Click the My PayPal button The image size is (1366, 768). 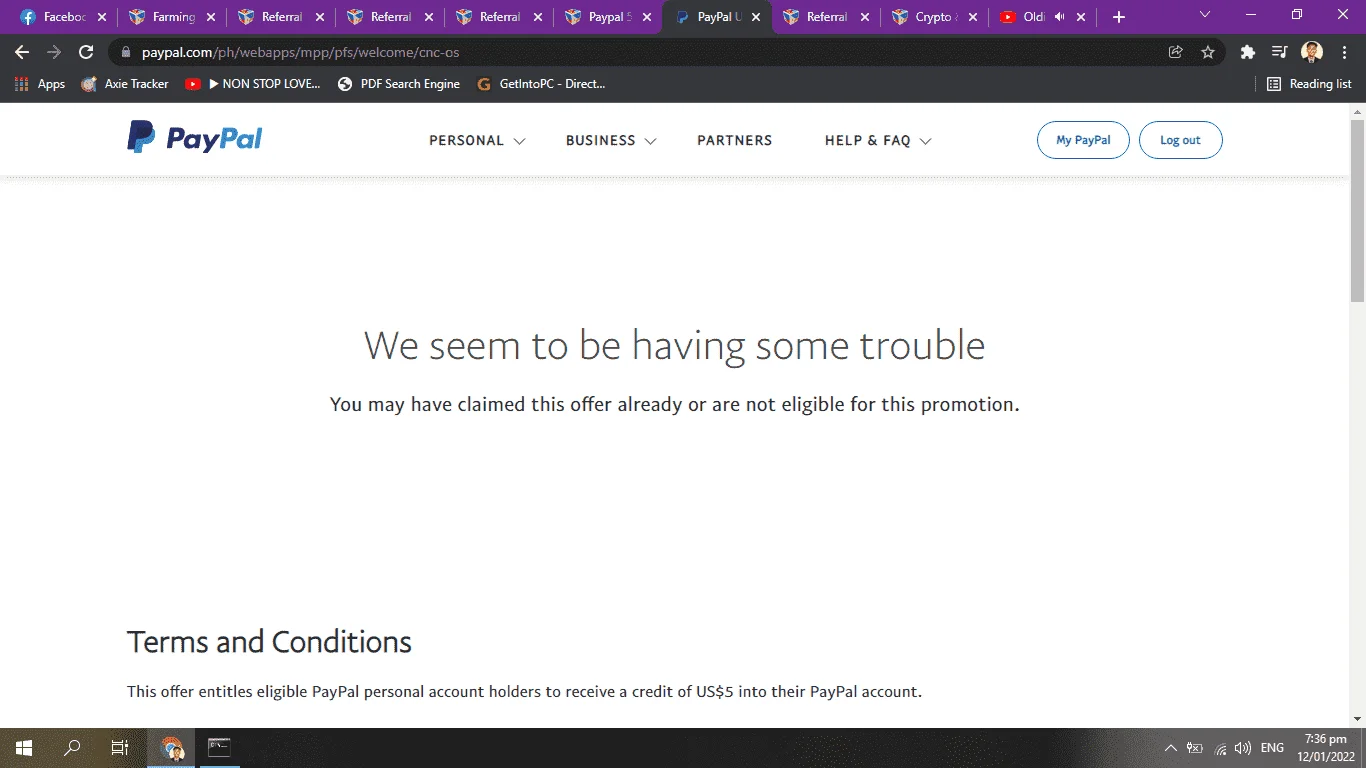pyautogui.click(x=1083, y=140)
